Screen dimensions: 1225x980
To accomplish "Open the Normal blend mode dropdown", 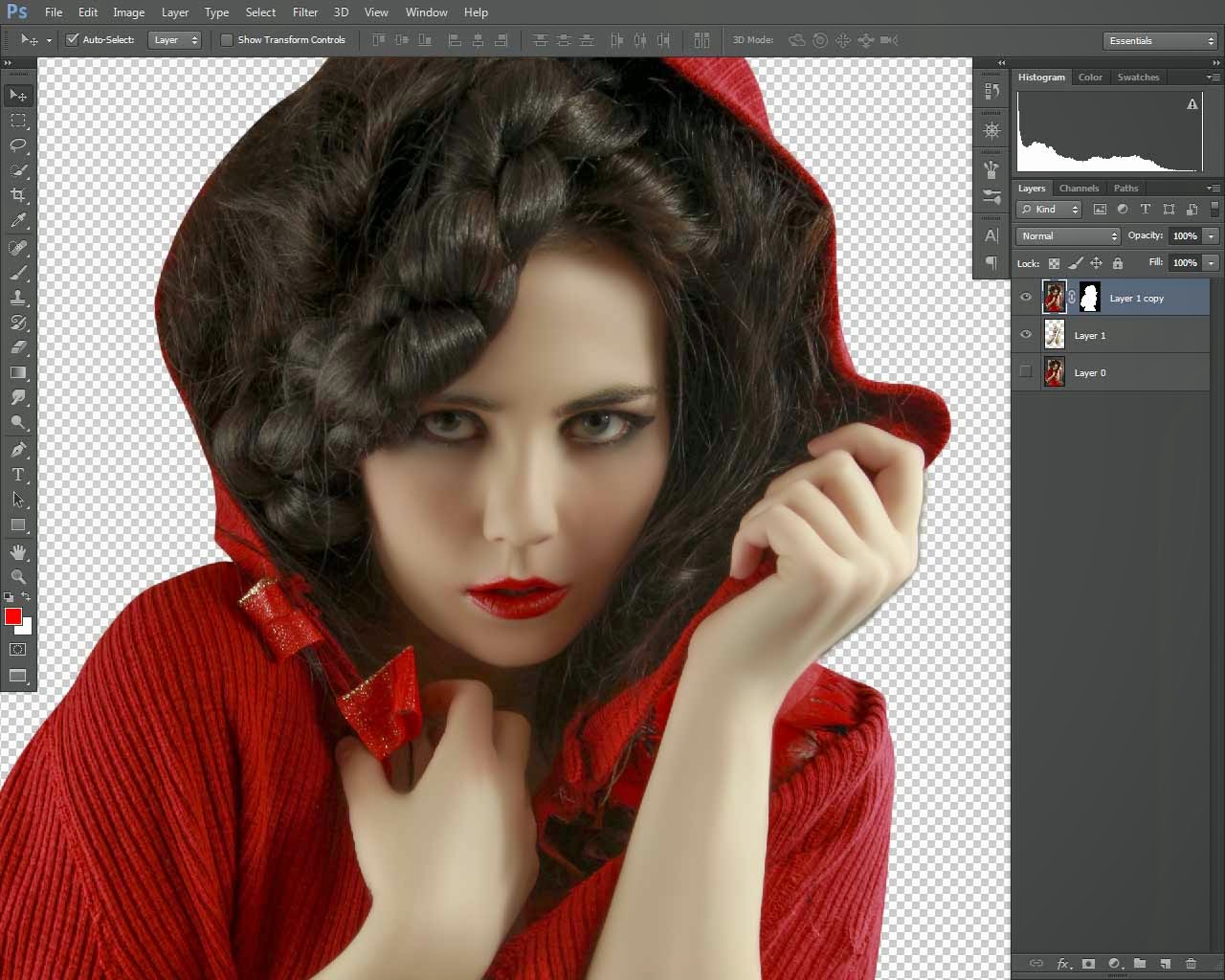I will click(1068, 235).
